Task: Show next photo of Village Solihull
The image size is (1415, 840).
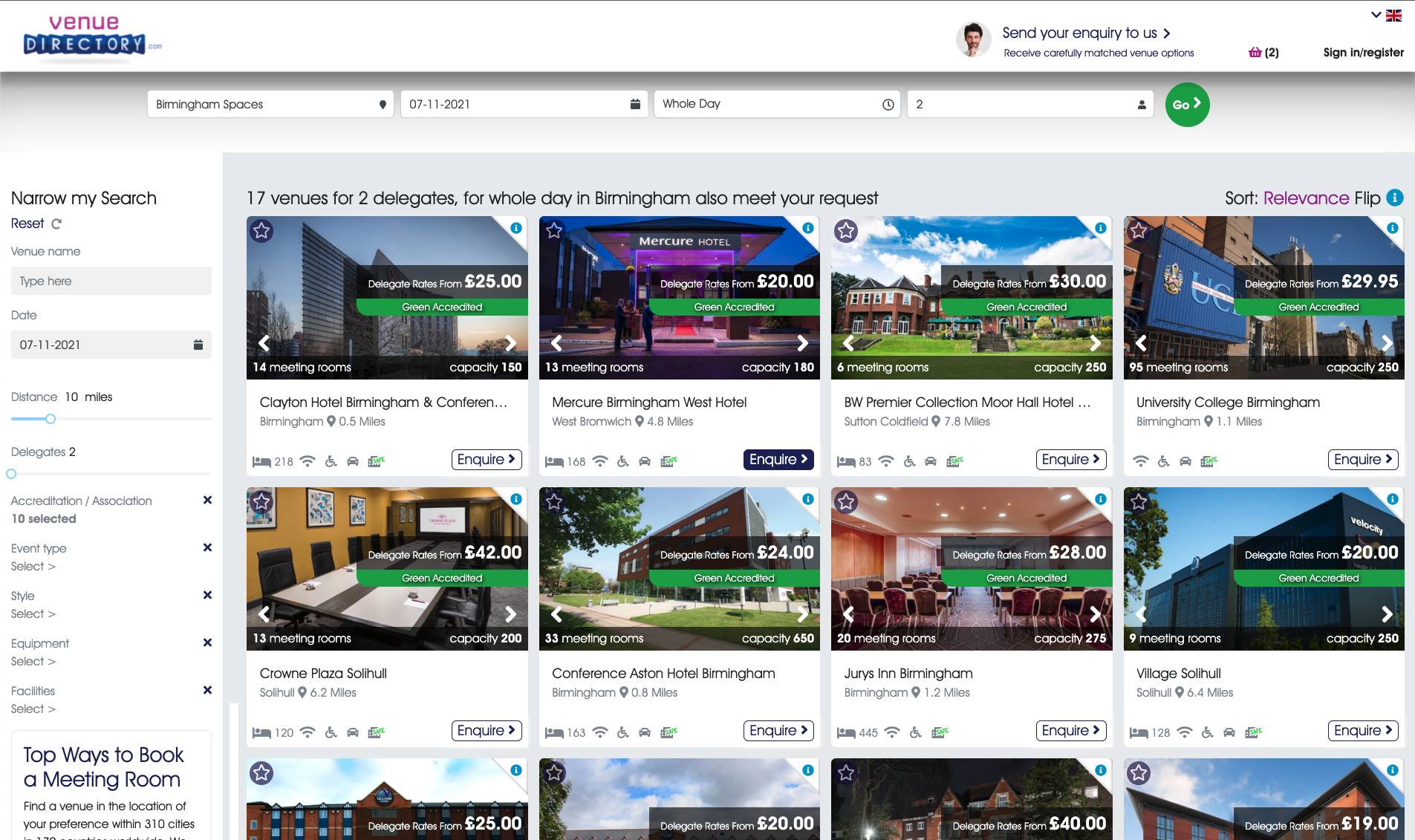Action: point(1388,614)
